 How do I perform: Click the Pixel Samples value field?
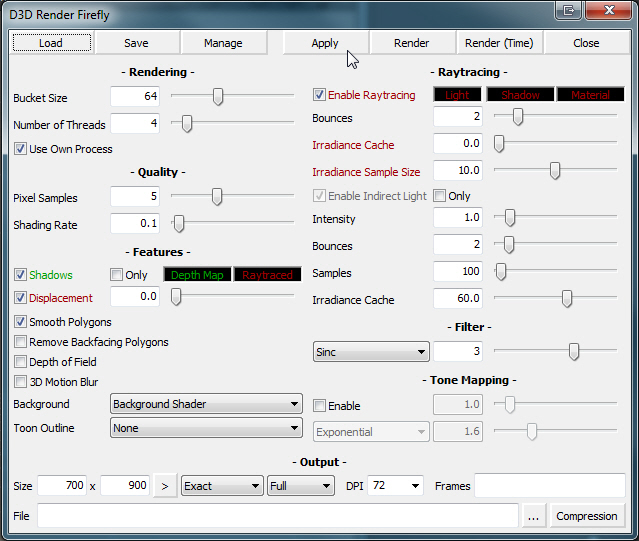tap(135, 197)
